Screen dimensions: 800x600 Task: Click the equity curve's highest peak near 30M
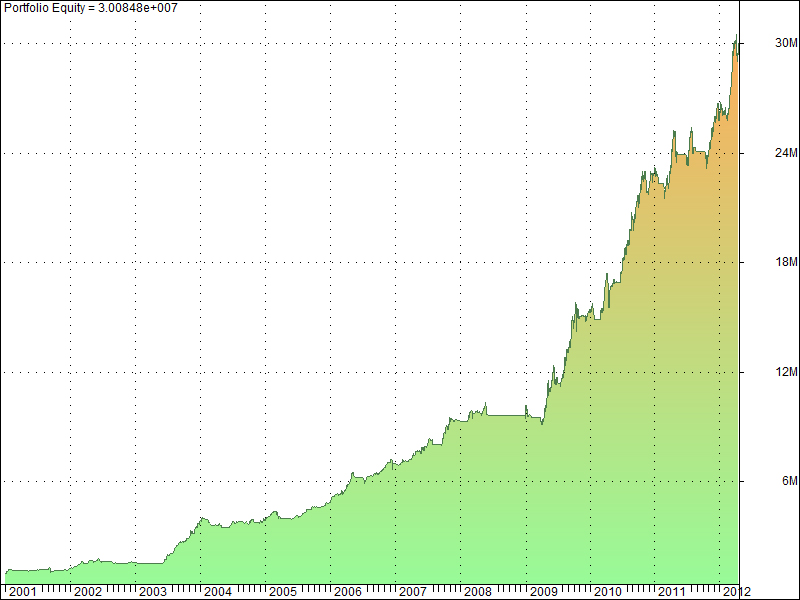point(736,38)
